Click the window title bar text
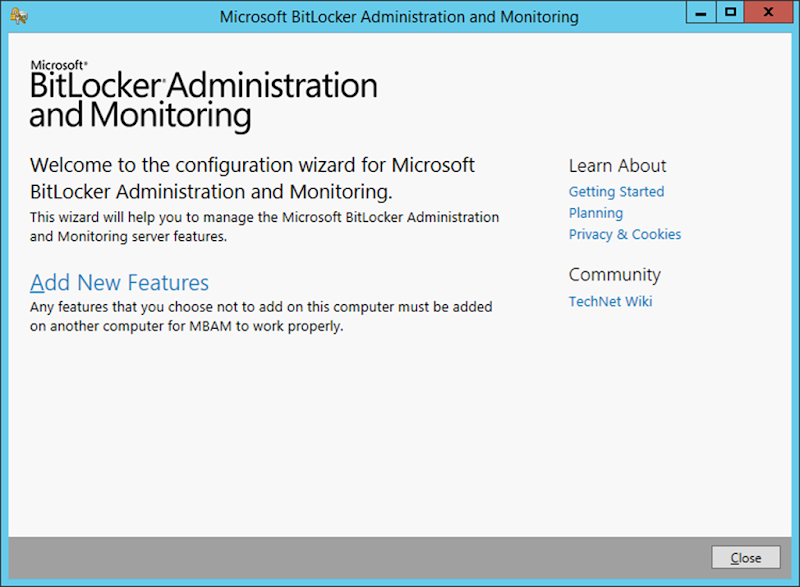Viewport: 800px width, 587px height. tap(399, 17)
